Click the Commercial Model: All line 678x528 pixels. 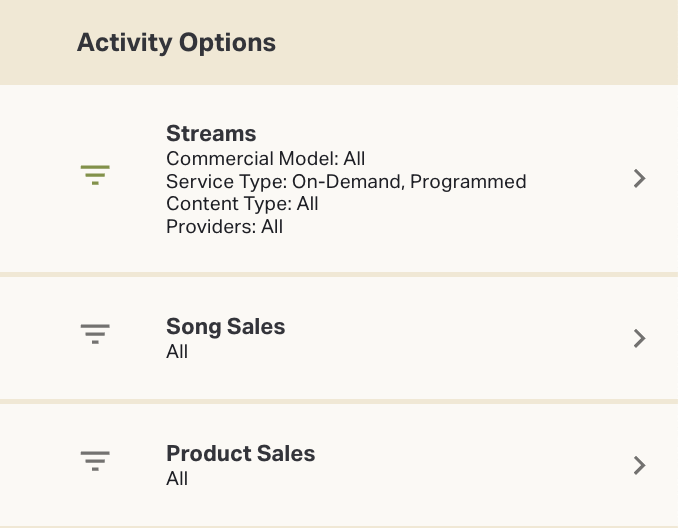pos(265,158)
